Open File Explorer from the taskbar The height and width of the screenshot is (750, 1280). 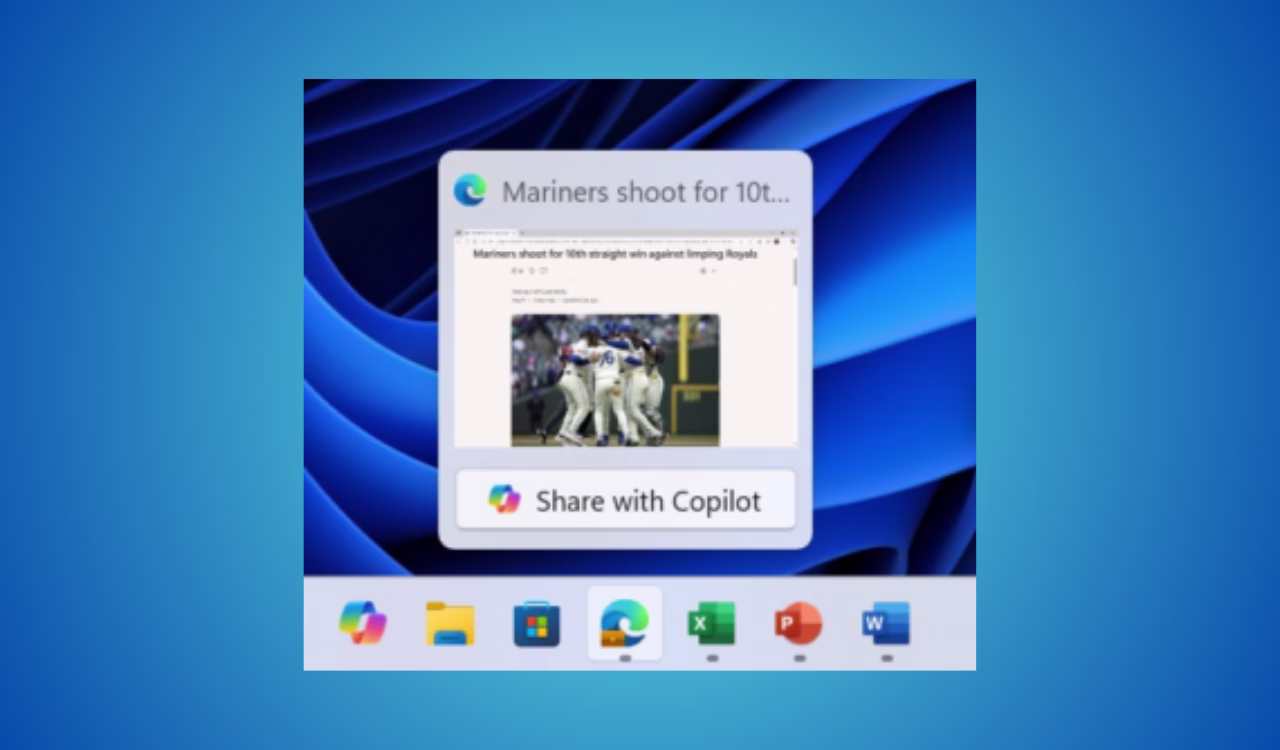click(x=450, y=624)
